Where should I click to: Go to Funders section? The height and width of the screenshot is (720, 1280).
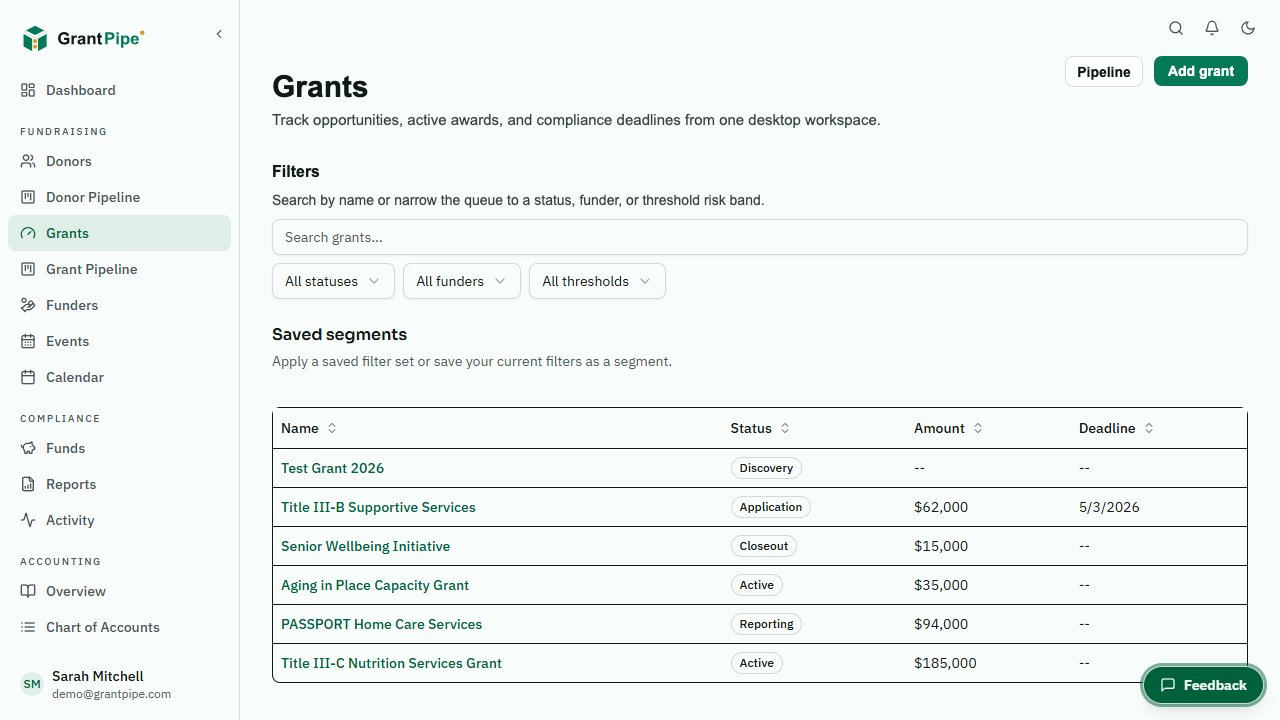tap(119, 305)
